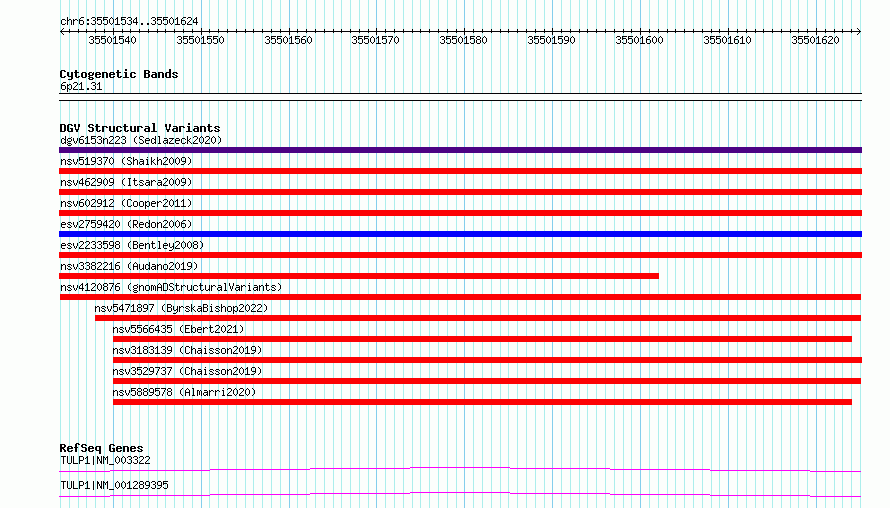Click ruler position 35501580
890x508 pixels.
click(x=464, y=40)
